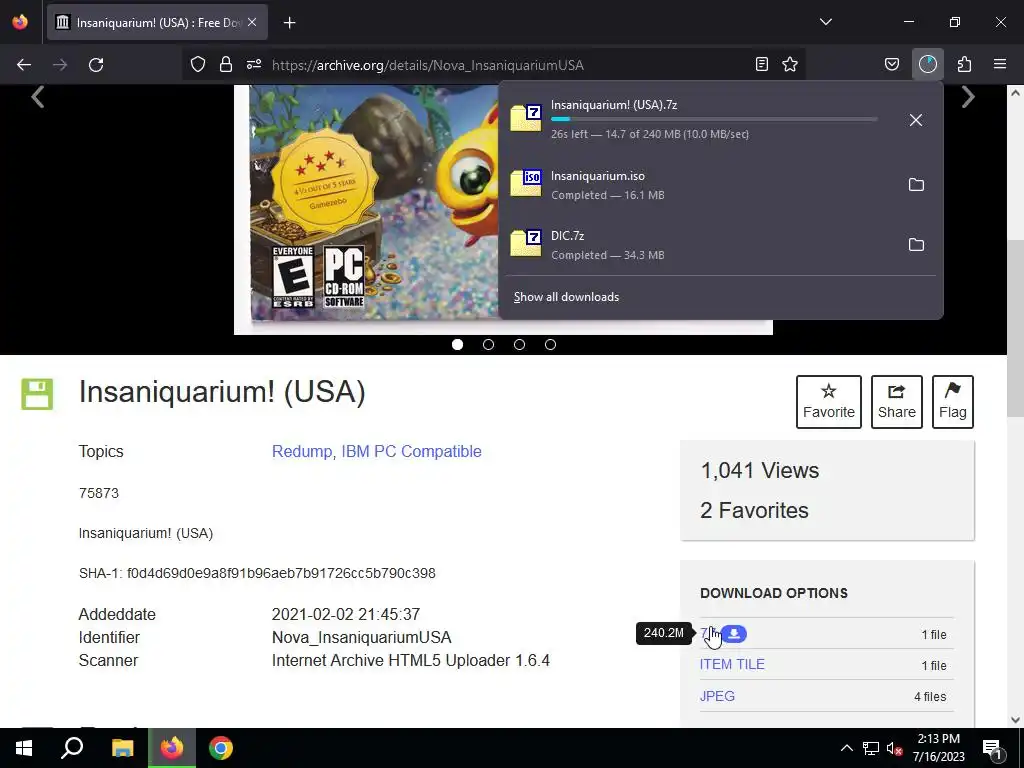Show Insaniquarium.iso in folder
Screen dimensions: 1024x768
pyautogui.click(x=916, y=185)
